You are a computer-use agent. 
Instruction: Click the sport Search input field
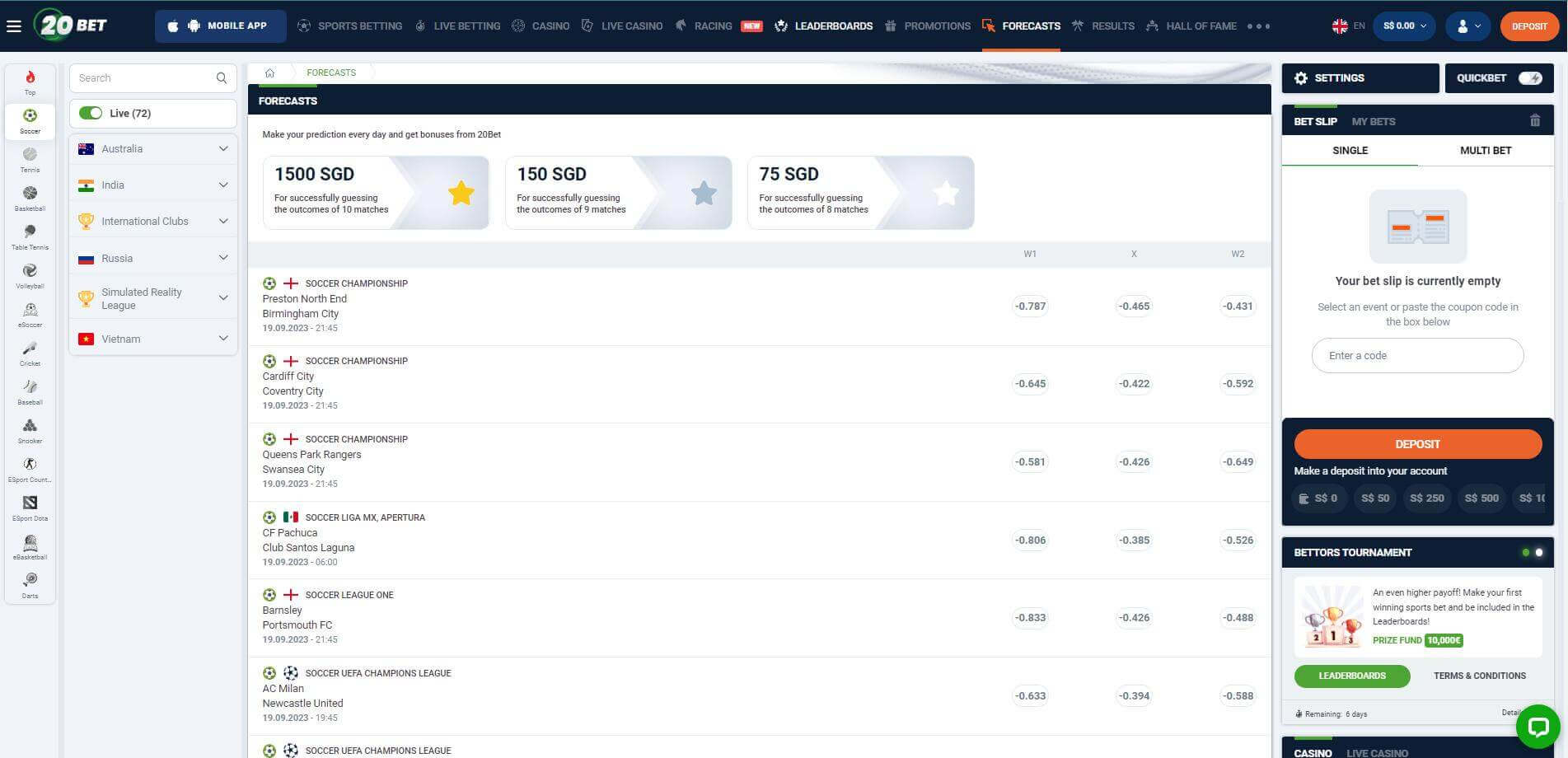[x=153, y=78]
